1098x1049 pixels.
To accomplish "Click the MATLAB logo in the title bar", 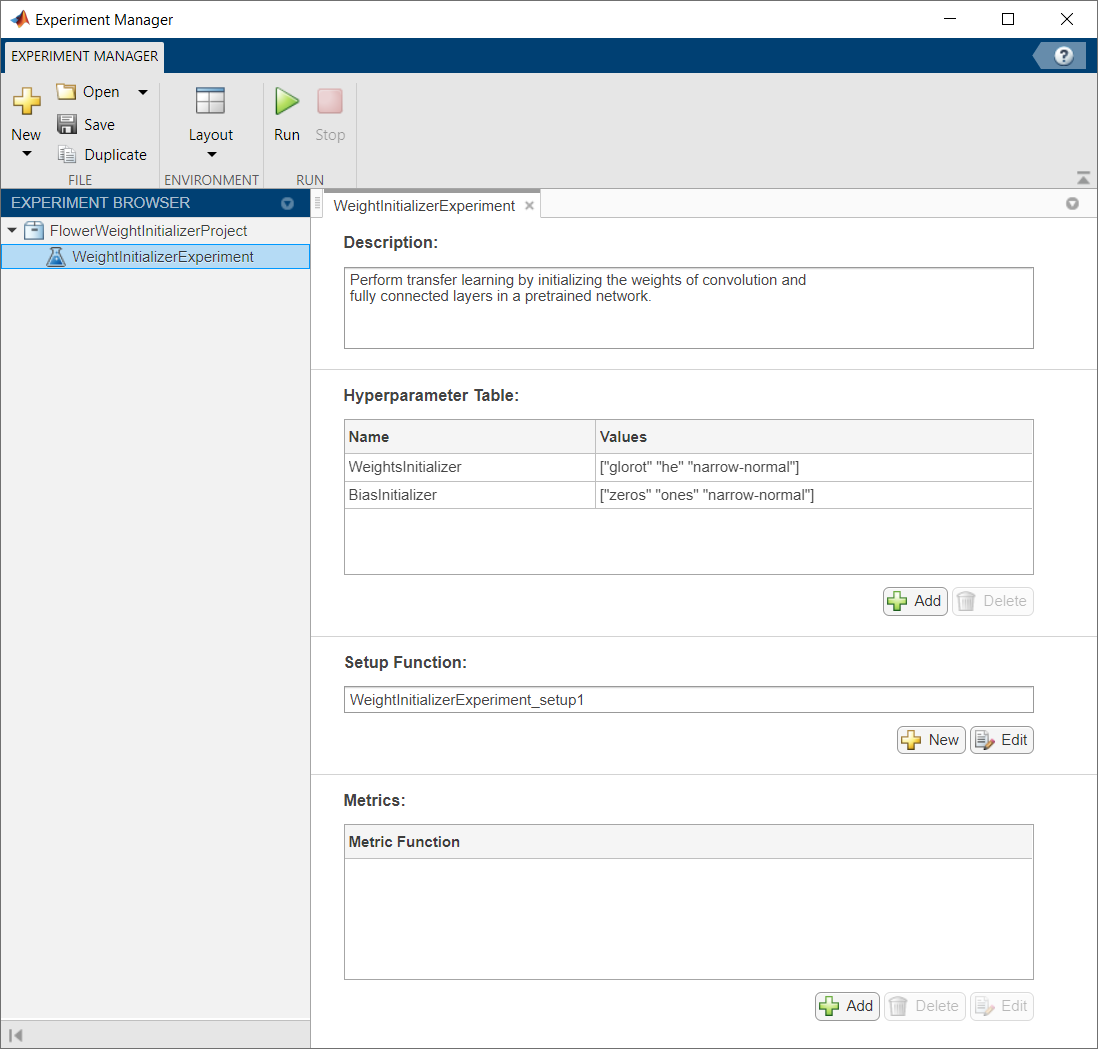I will click(20, 19).
